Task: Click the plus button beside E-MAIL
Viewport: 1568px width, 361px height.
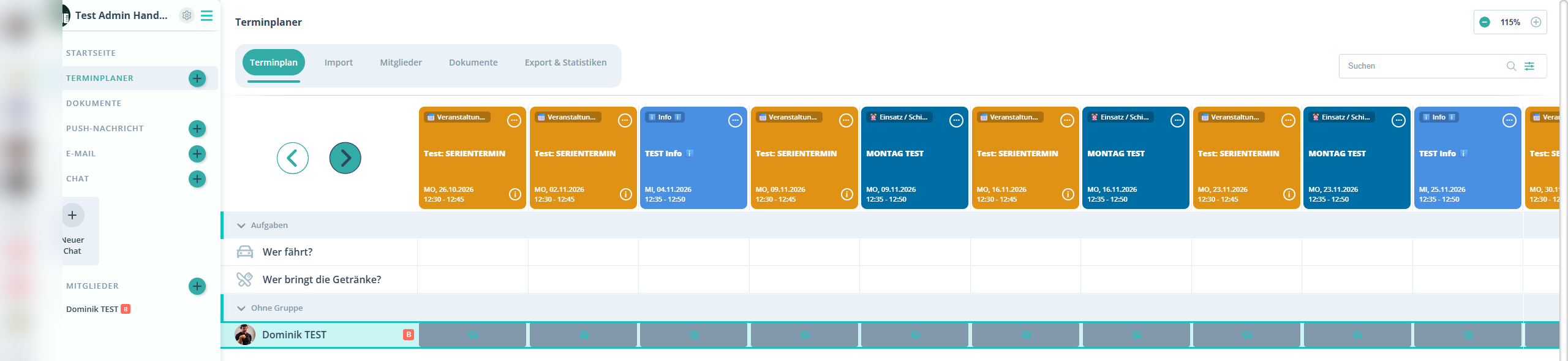Action: point(197,154)
